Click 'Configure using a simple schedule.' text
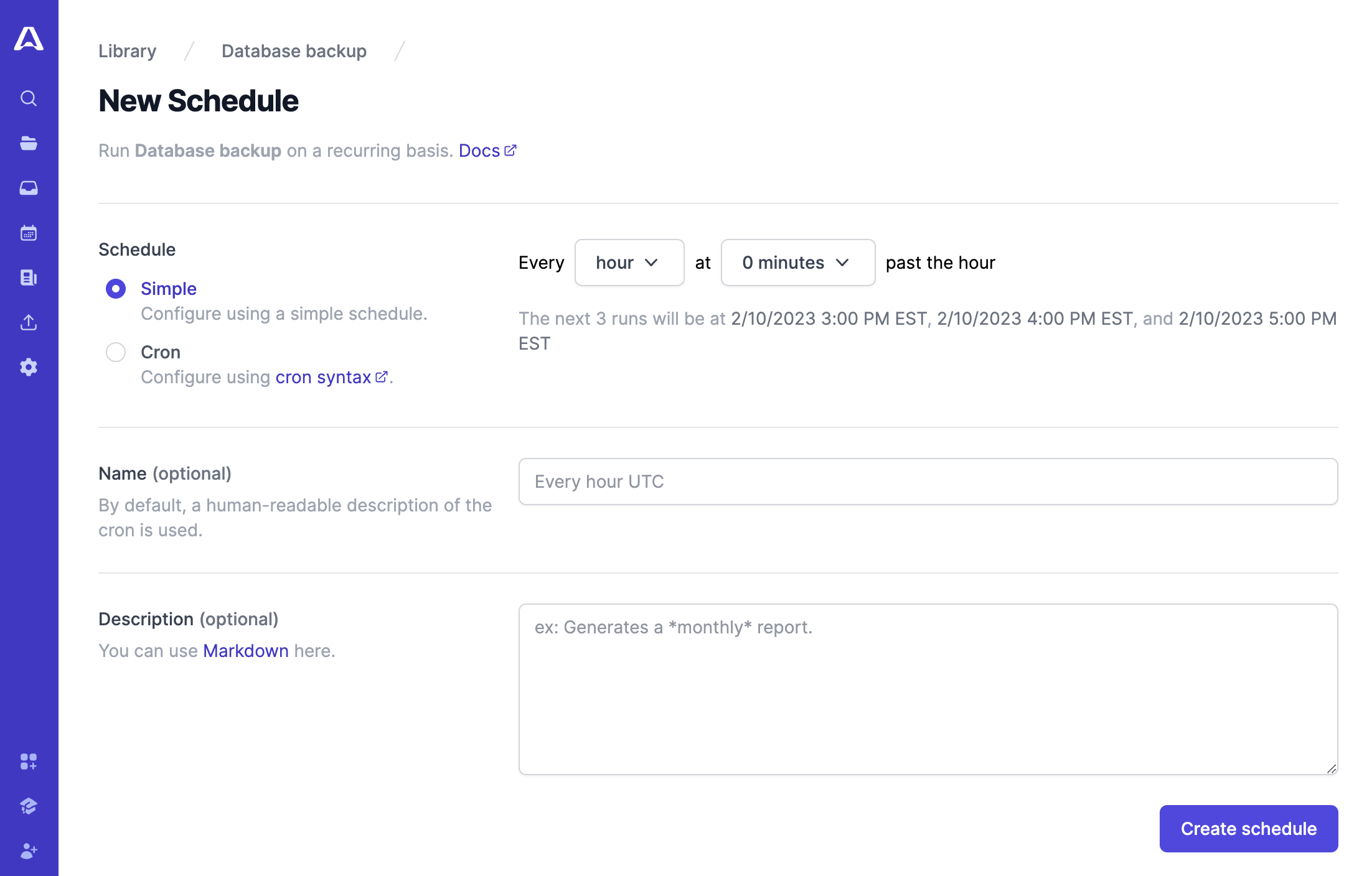 (284, 314)
